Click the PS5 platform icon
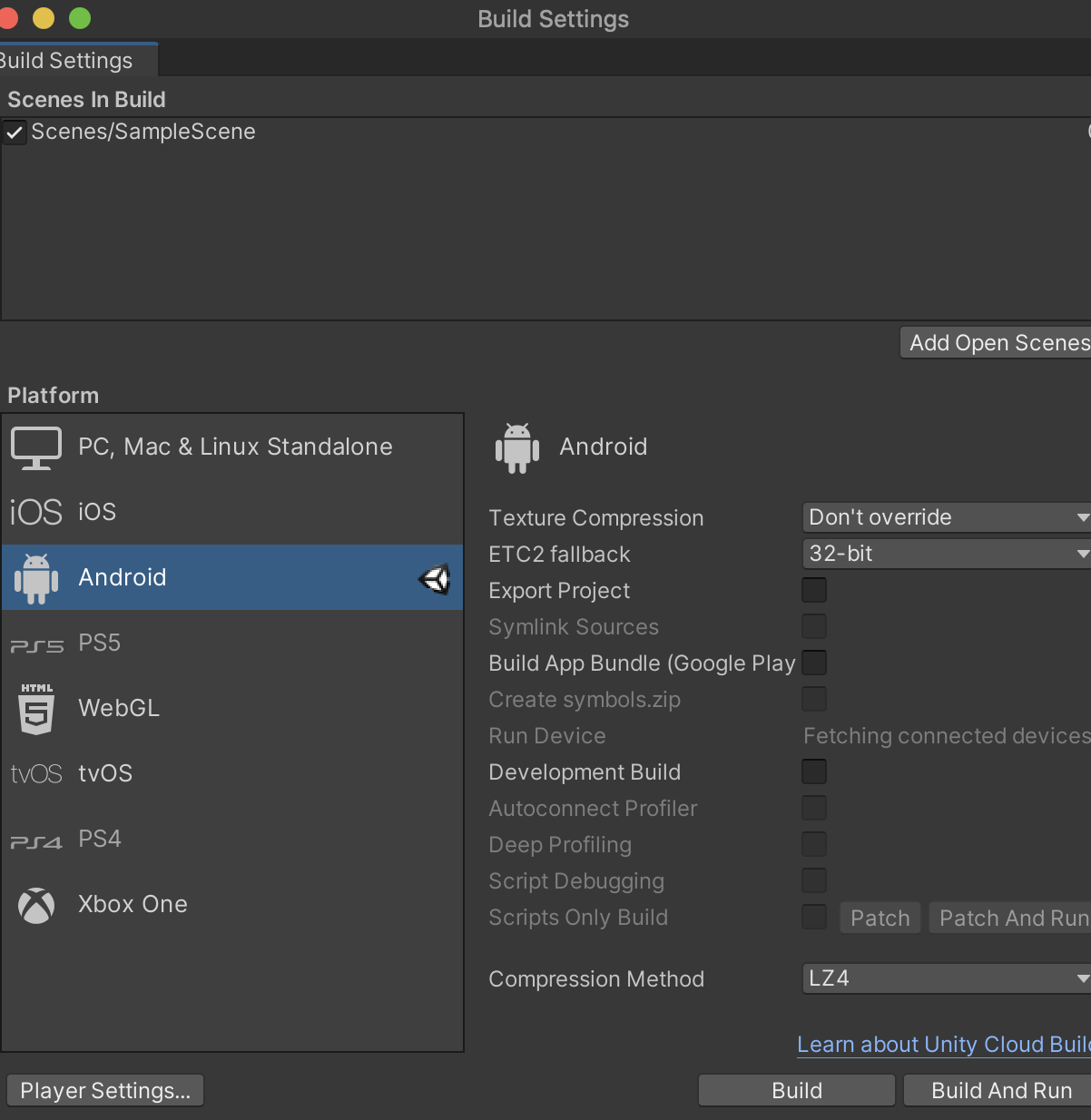 coord(37,645)
